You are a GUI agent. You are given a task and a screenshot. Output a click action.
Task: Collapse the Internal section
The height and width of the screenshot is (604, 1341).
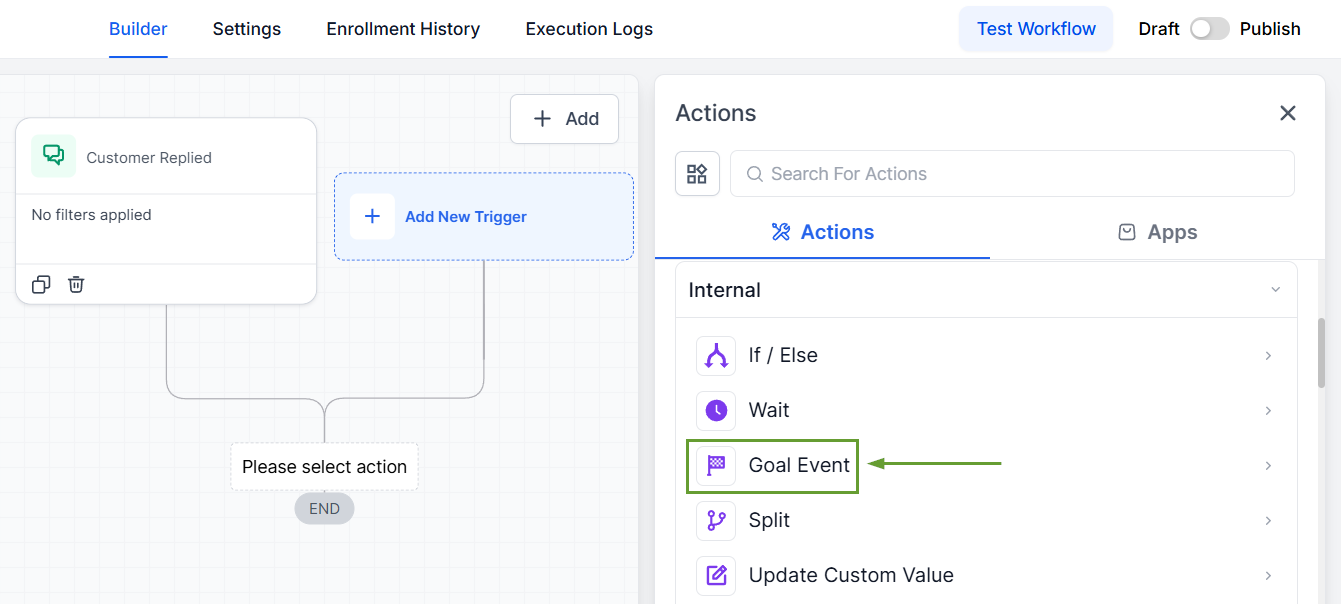point(1275,290)
